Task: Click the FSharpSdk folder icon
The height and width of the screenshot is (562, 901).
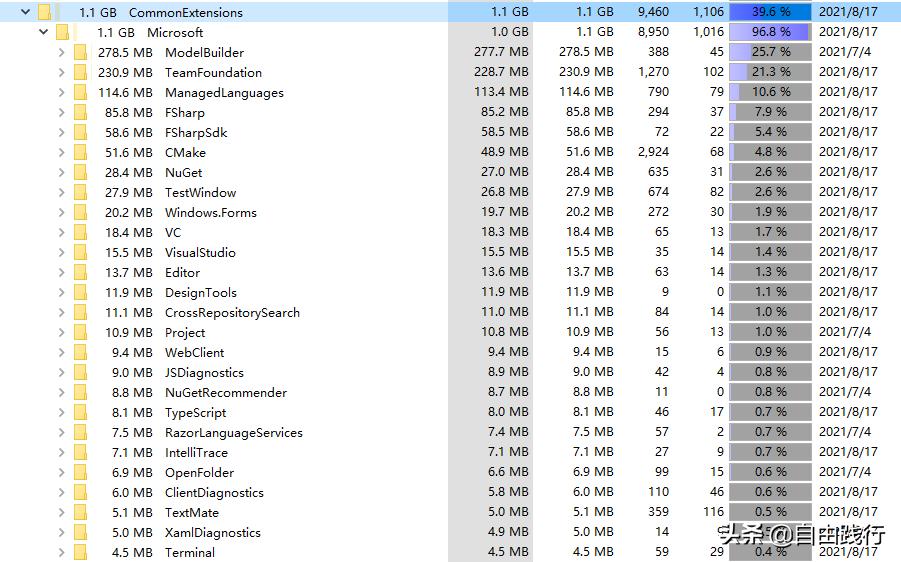Action: point(80,132)
